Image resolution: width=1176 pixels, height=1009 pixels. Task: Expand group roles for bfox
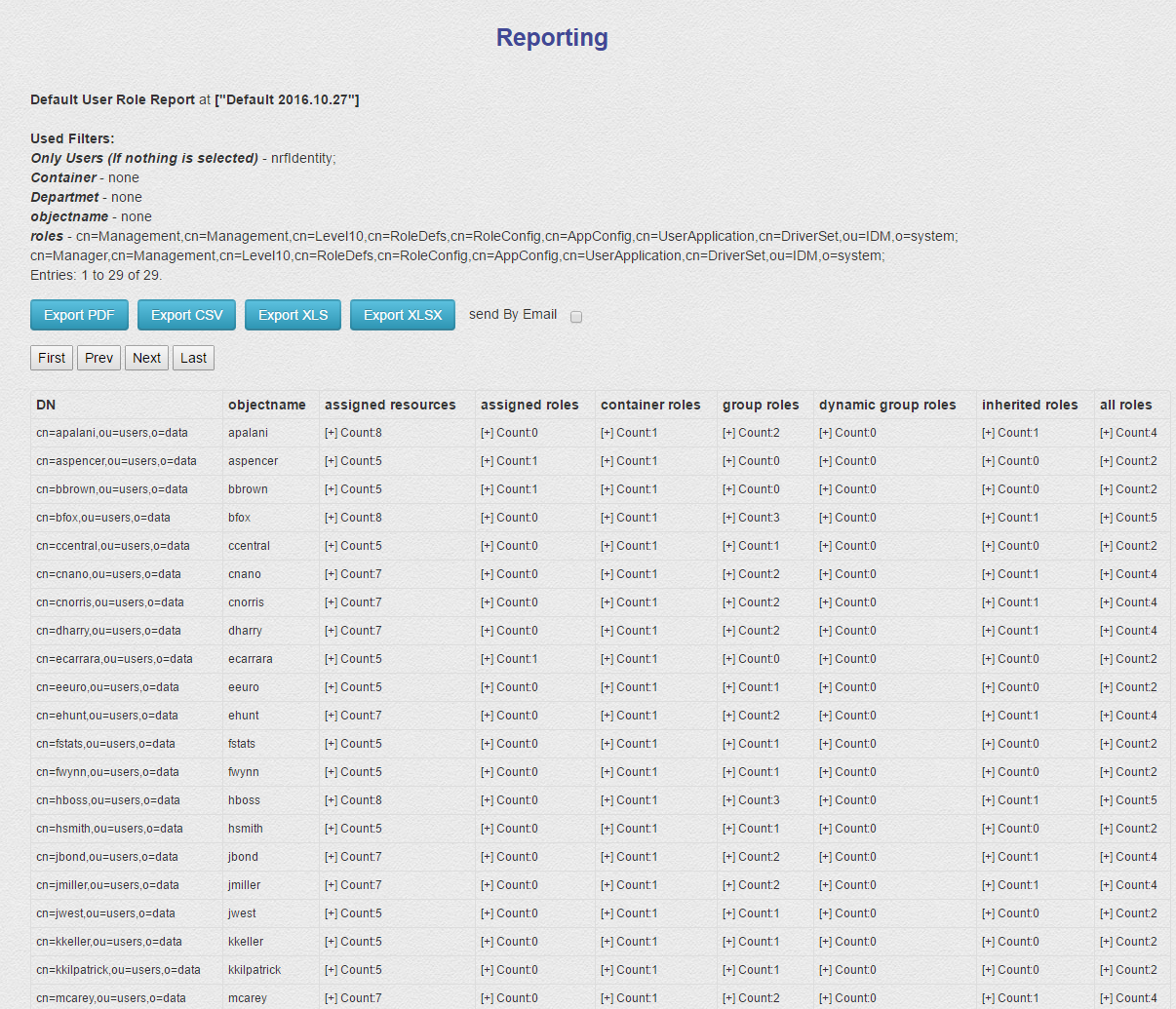[729, 518]
